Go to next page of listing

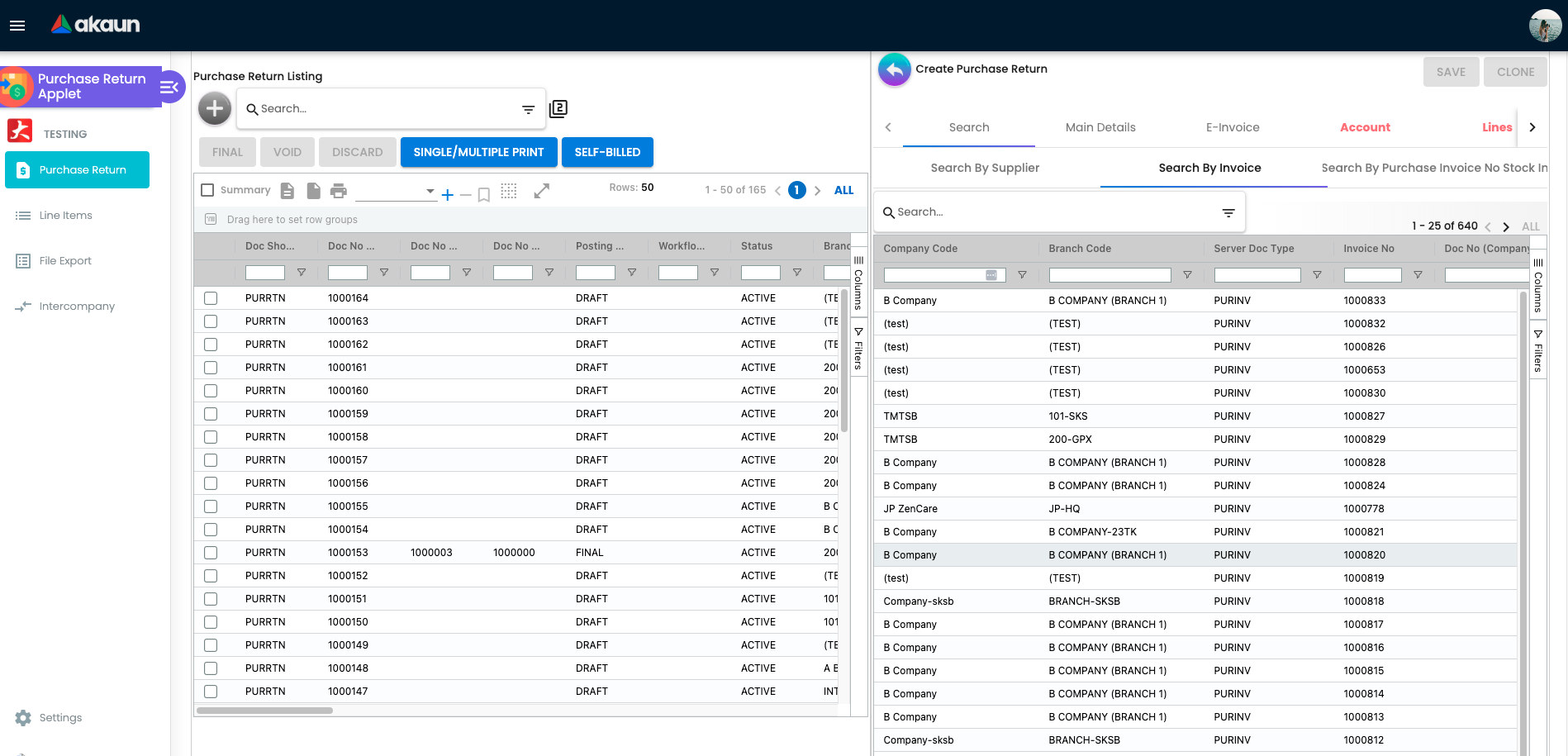[x=817, y=191]
